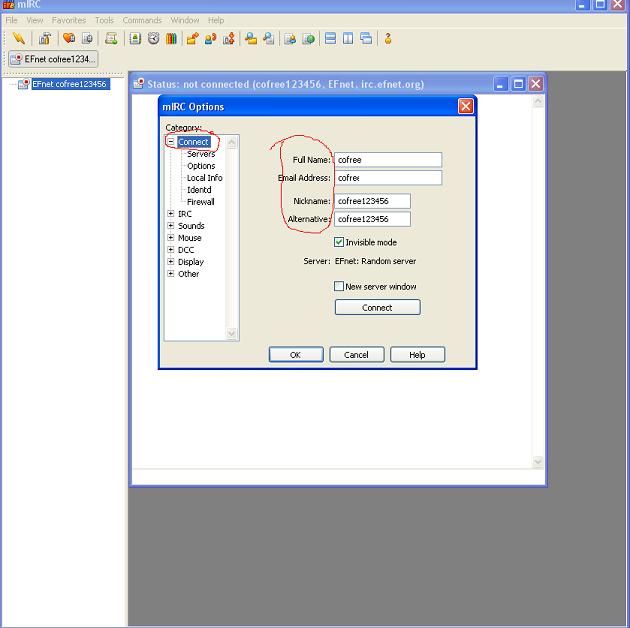This screenshot has width=630, height=628.
Task: Open the Window menu
Action: click(185, 20)
